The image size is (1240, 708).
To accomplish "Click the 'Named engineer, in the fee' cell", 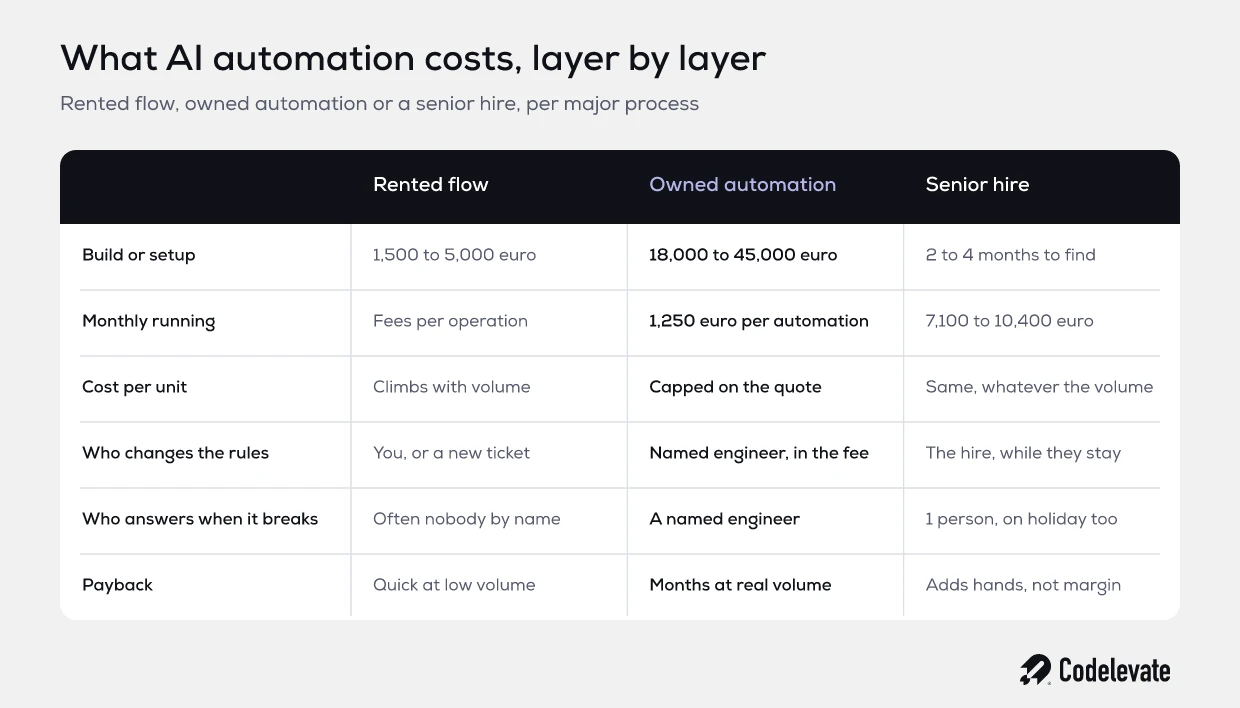I will click(x=759, y=453).
